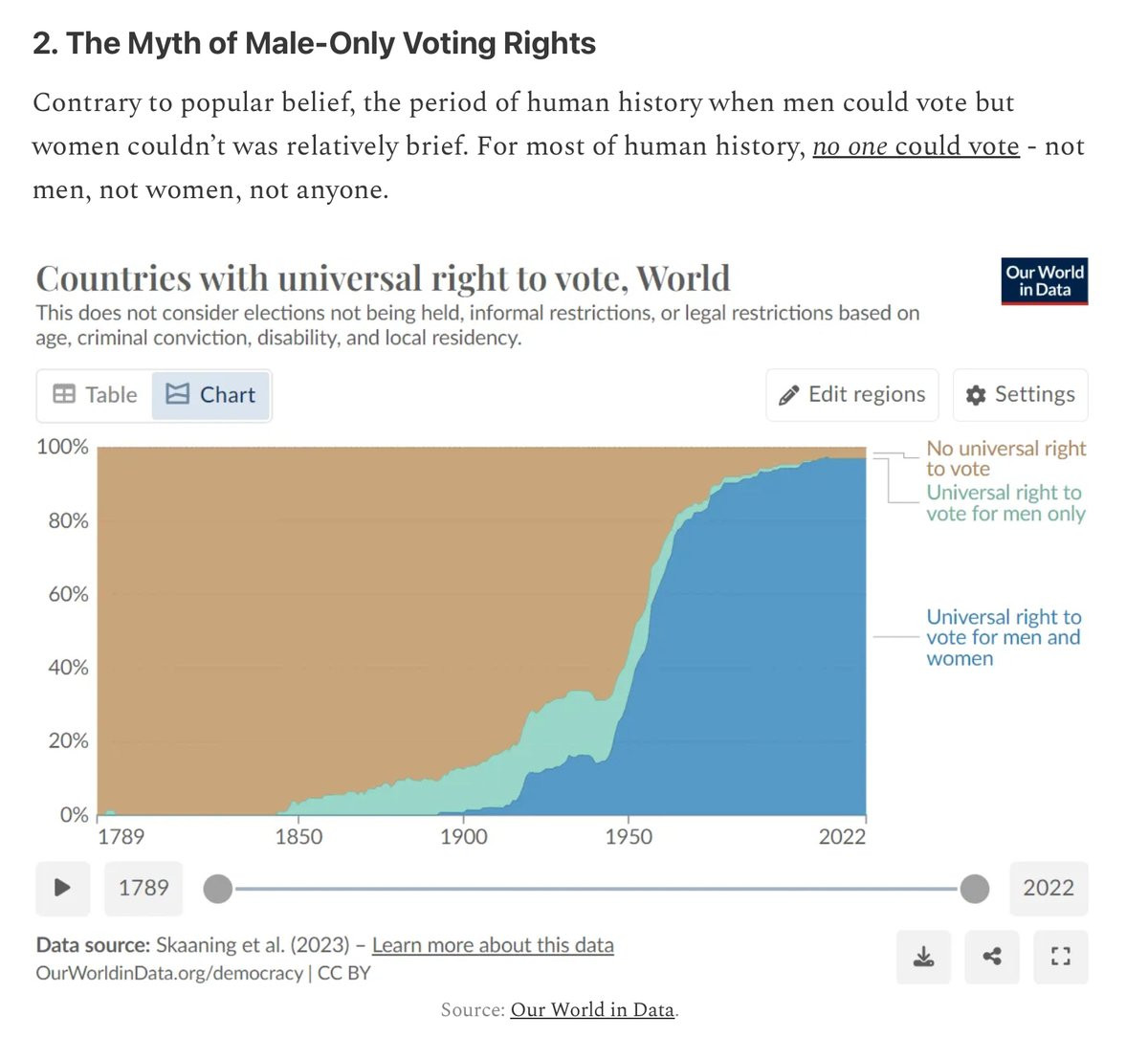
Task: Click the start-year slider handle
Action: pyautogui.click(x=218, y=889)
